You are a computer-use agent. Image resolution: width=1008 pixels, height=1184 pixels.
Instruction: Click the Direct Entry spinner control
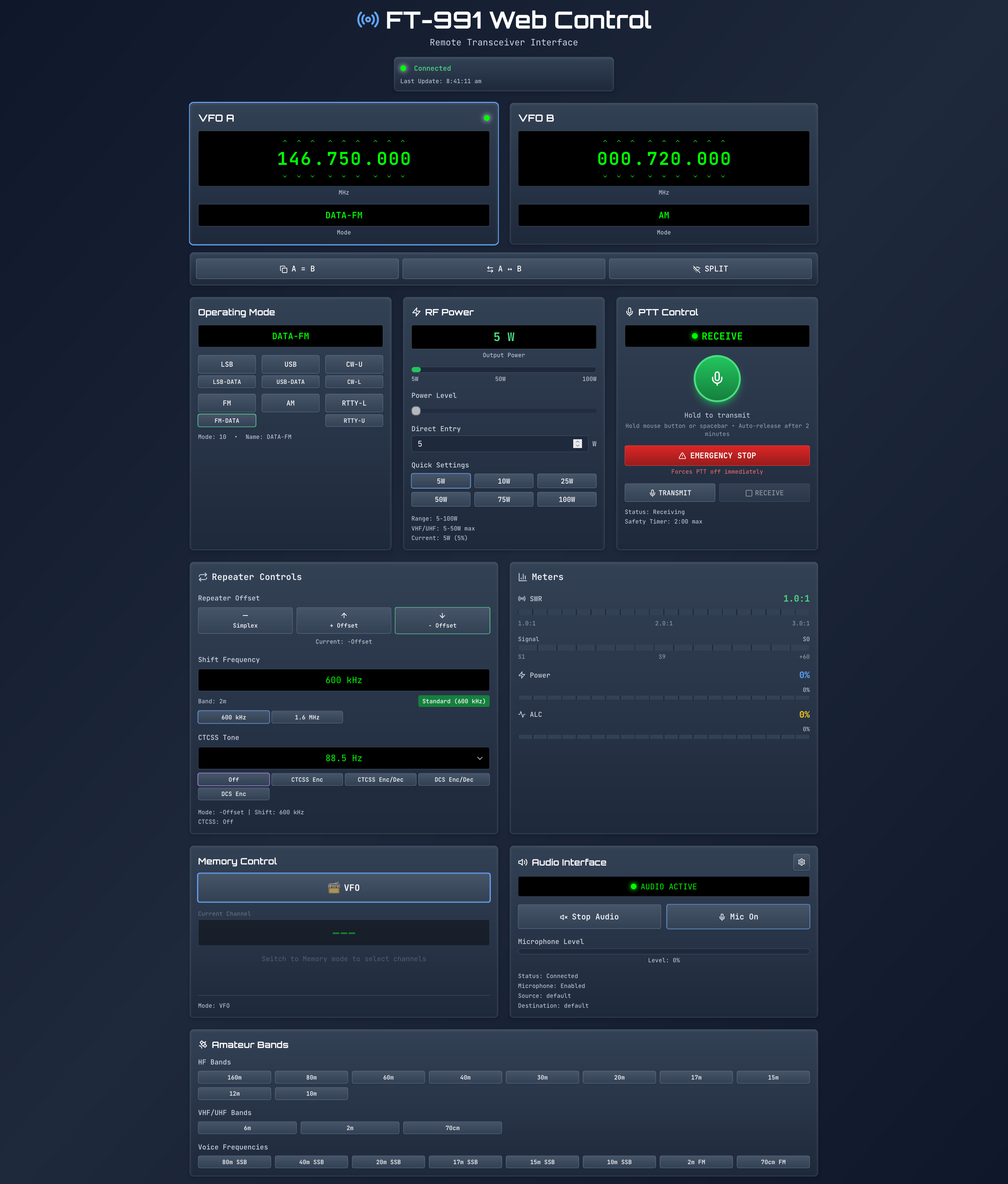pyautogui.click(x=578, y=443)
